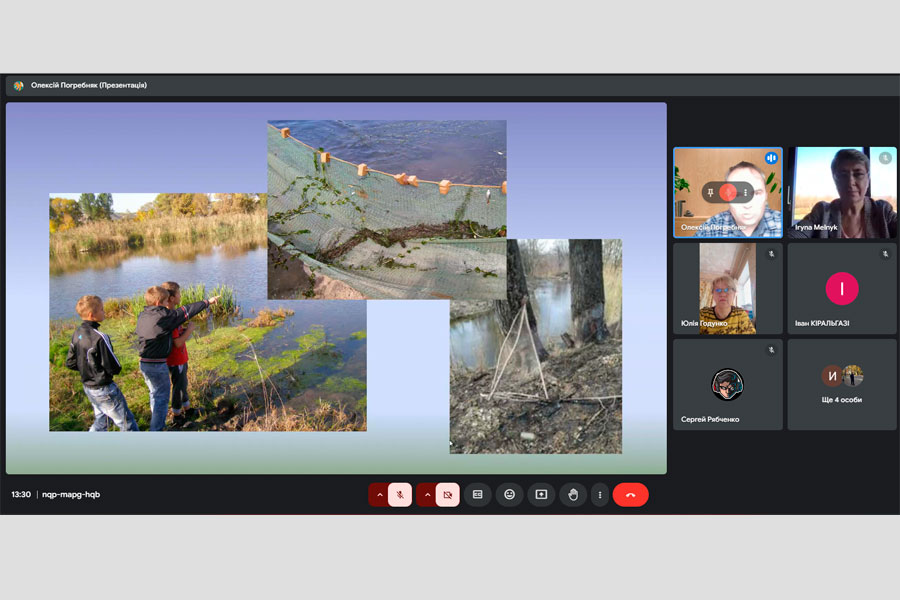Click muted mic icon on Iryna Melnyk tile
The height and width of the screenshot is (600, 900).
tap(885, 157)
